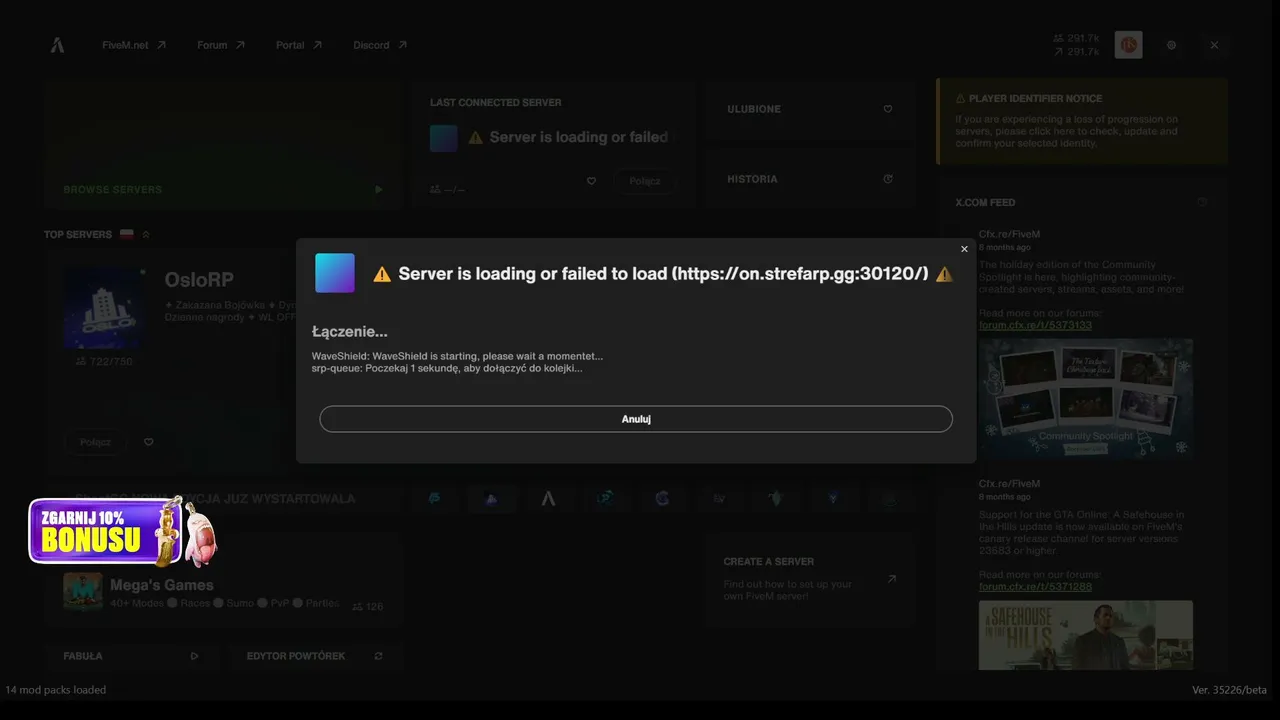Expand the Top Servers country selector chevron
1280x720 pixels.
coord(146,234)
